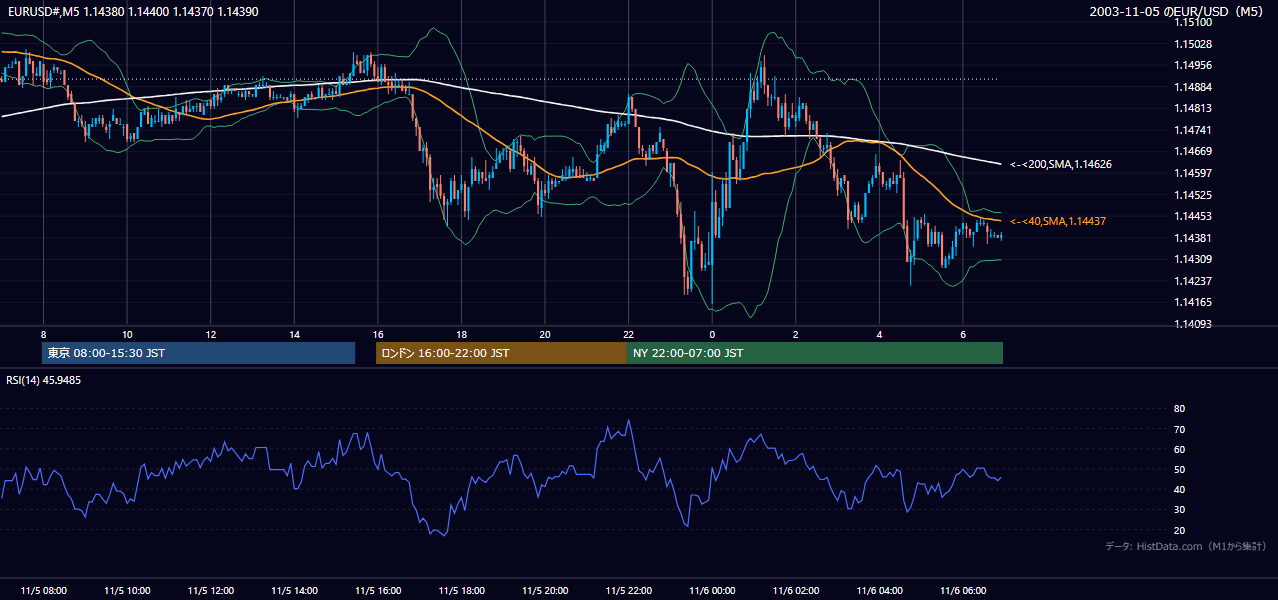
Task: Click the 1.14884 price axis label
Action: 1192,87
